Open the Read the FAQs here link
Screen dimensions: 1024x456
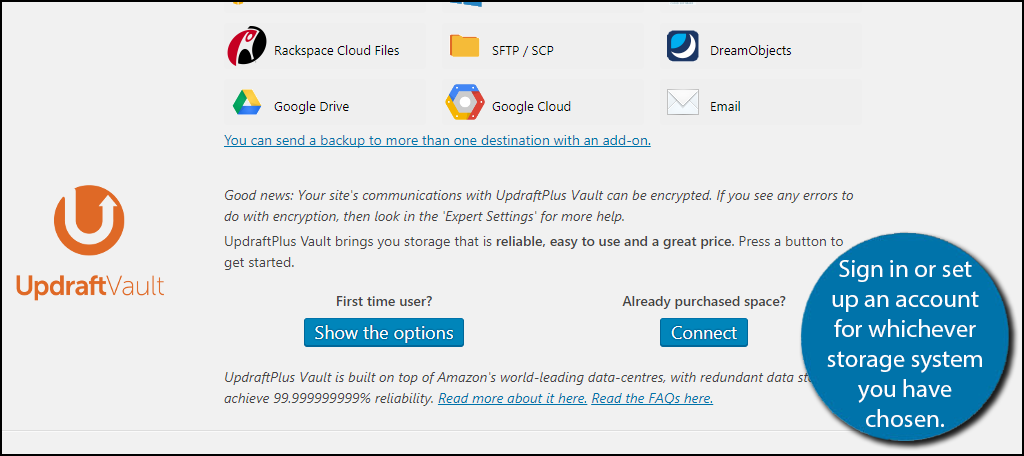[652, 398]
